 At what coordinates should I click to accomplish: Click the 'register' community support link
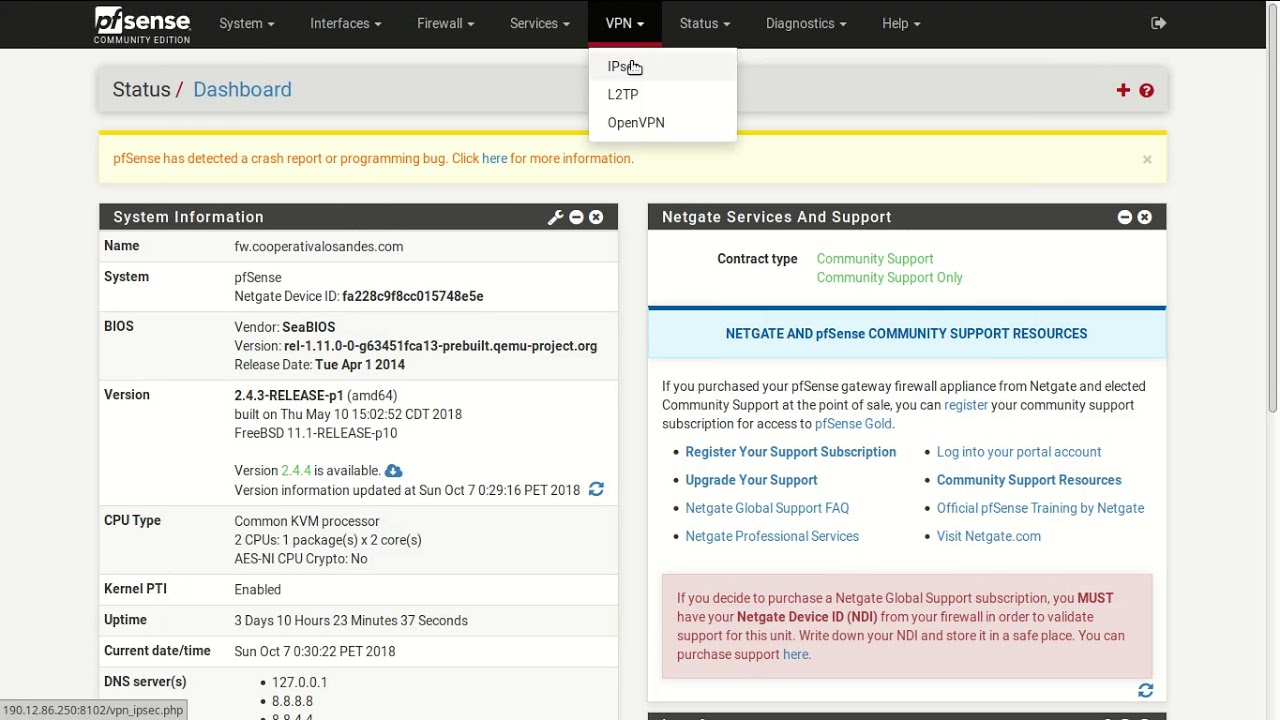coord(966,405)
